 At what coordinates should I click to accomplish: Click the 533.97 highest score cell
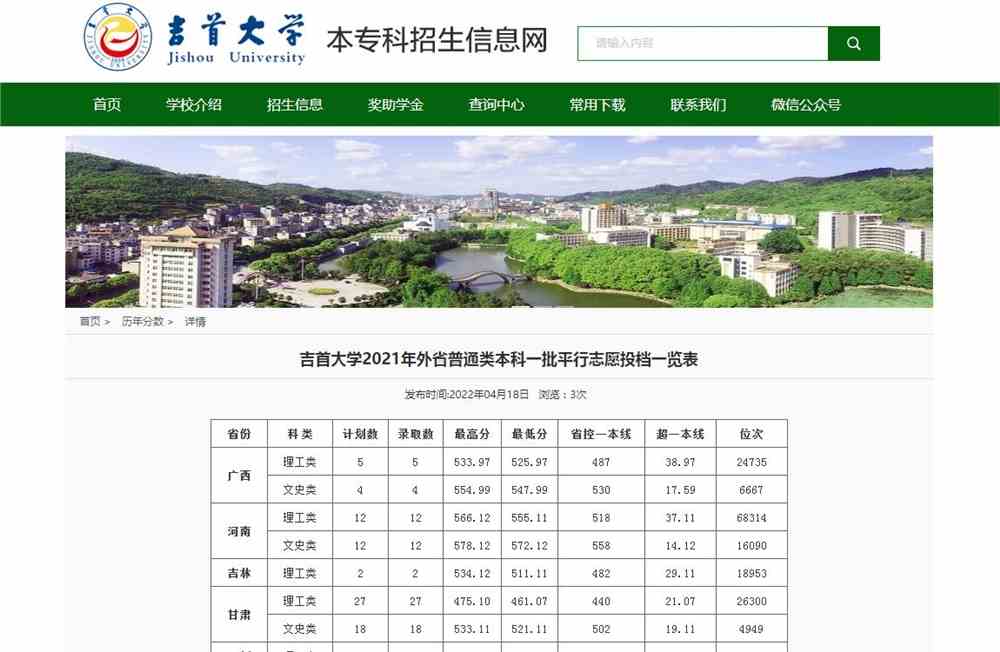tap(472, 462)
